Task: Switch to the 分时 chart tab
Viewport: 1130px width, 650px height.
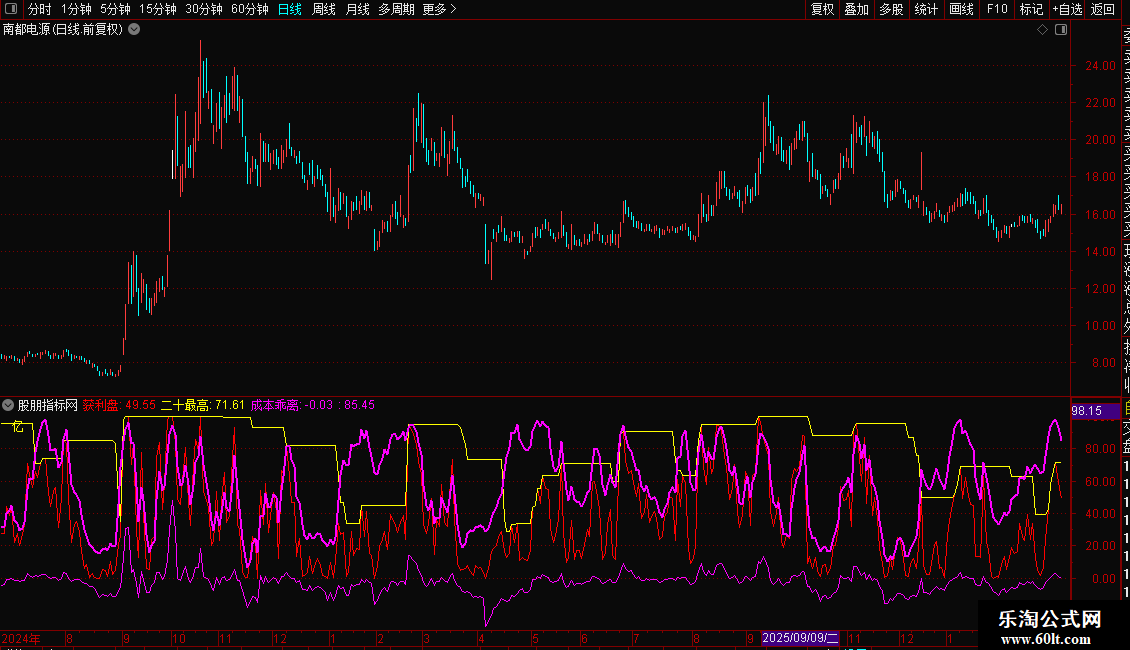Action: tap(40, 10)
